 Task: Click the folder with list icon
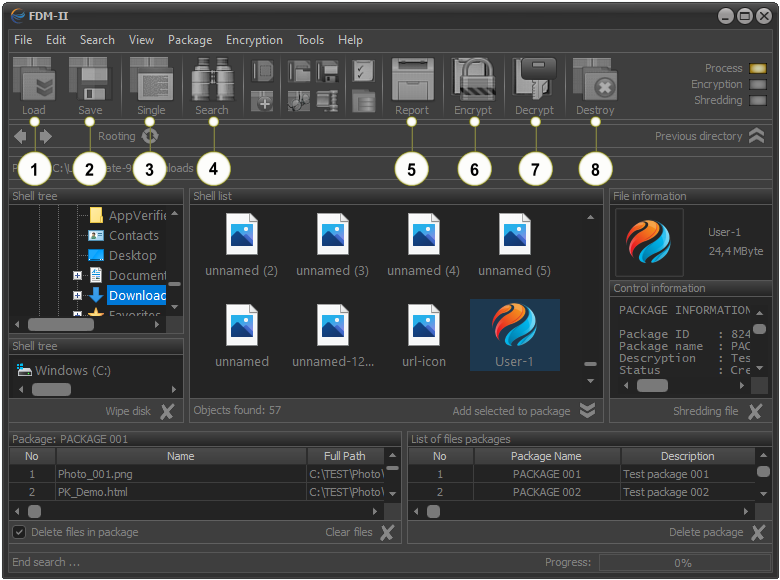tap(364, 101)
